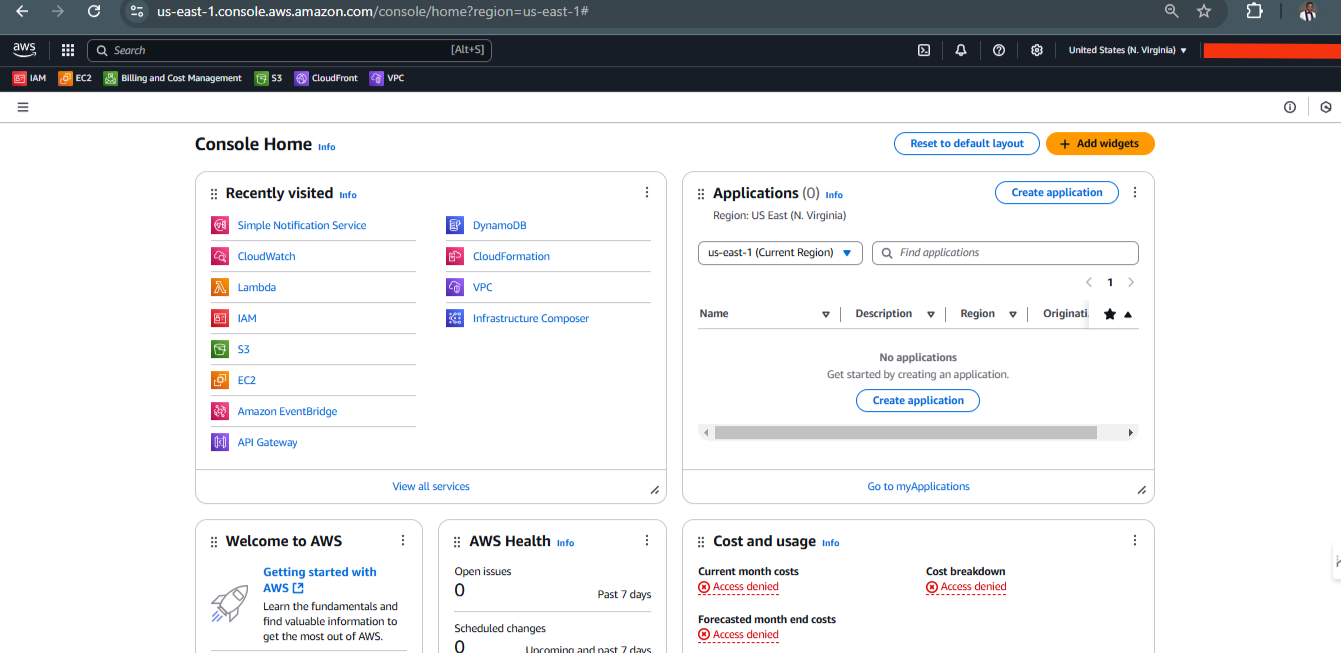This screenshot has height=653, width=1341.
Task: Open the Name column filter dropdown
Action: [x=826, y=313]
